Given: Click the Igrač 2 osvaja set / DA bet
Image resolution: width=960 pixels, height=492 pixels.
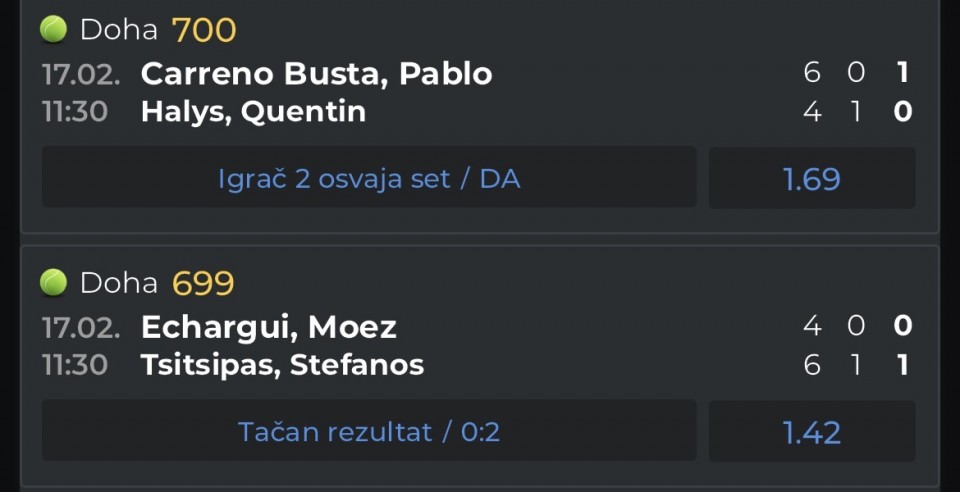Looking at the screenshot, I should (x=369, y=179).
